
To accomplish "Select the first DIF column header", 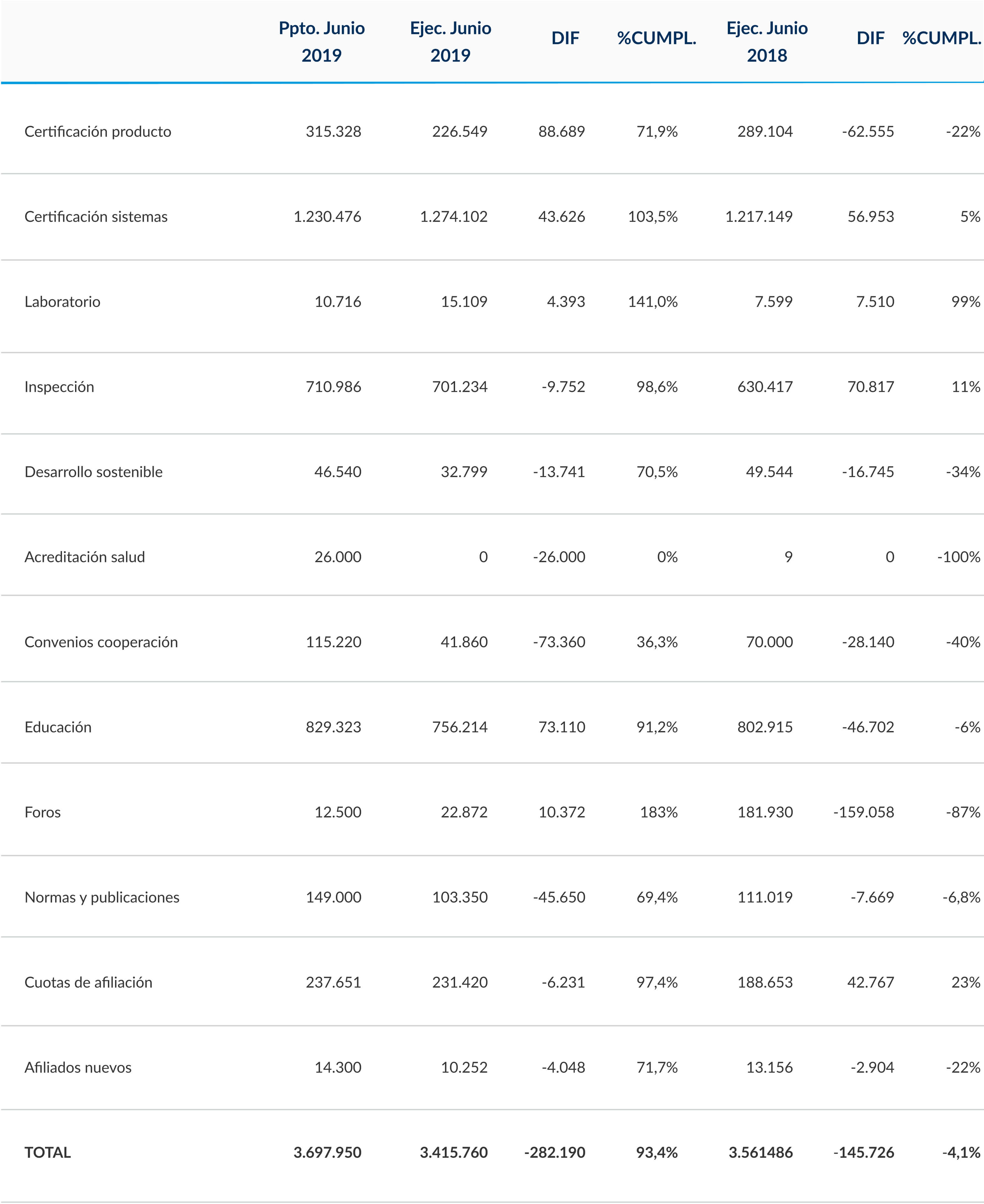I will (565, 38).
